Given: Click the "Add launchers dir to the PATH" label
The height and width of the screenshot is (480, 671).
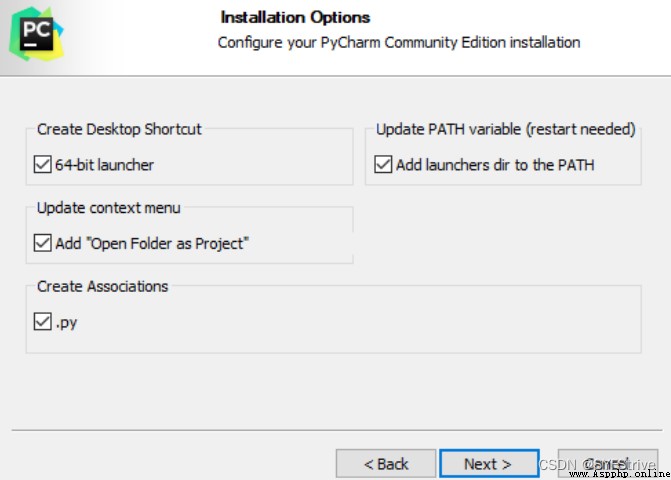Looking at the screenshot, I should 495,165.
